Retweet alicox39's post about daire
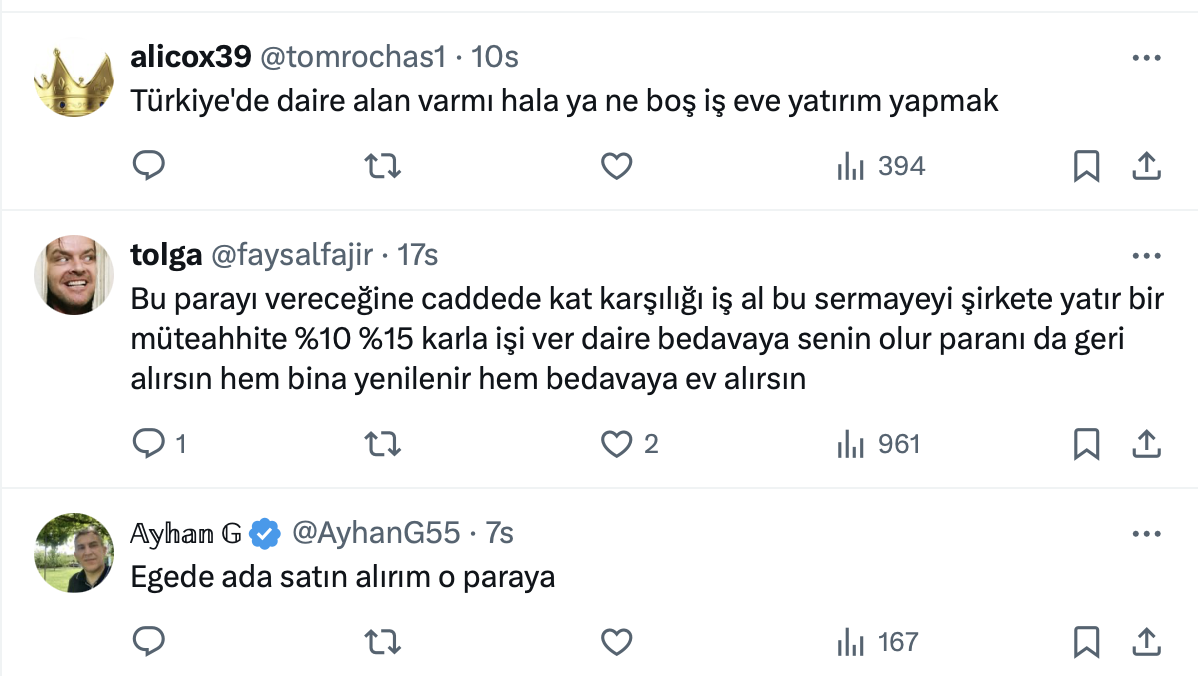 click(x=383, y=166)
